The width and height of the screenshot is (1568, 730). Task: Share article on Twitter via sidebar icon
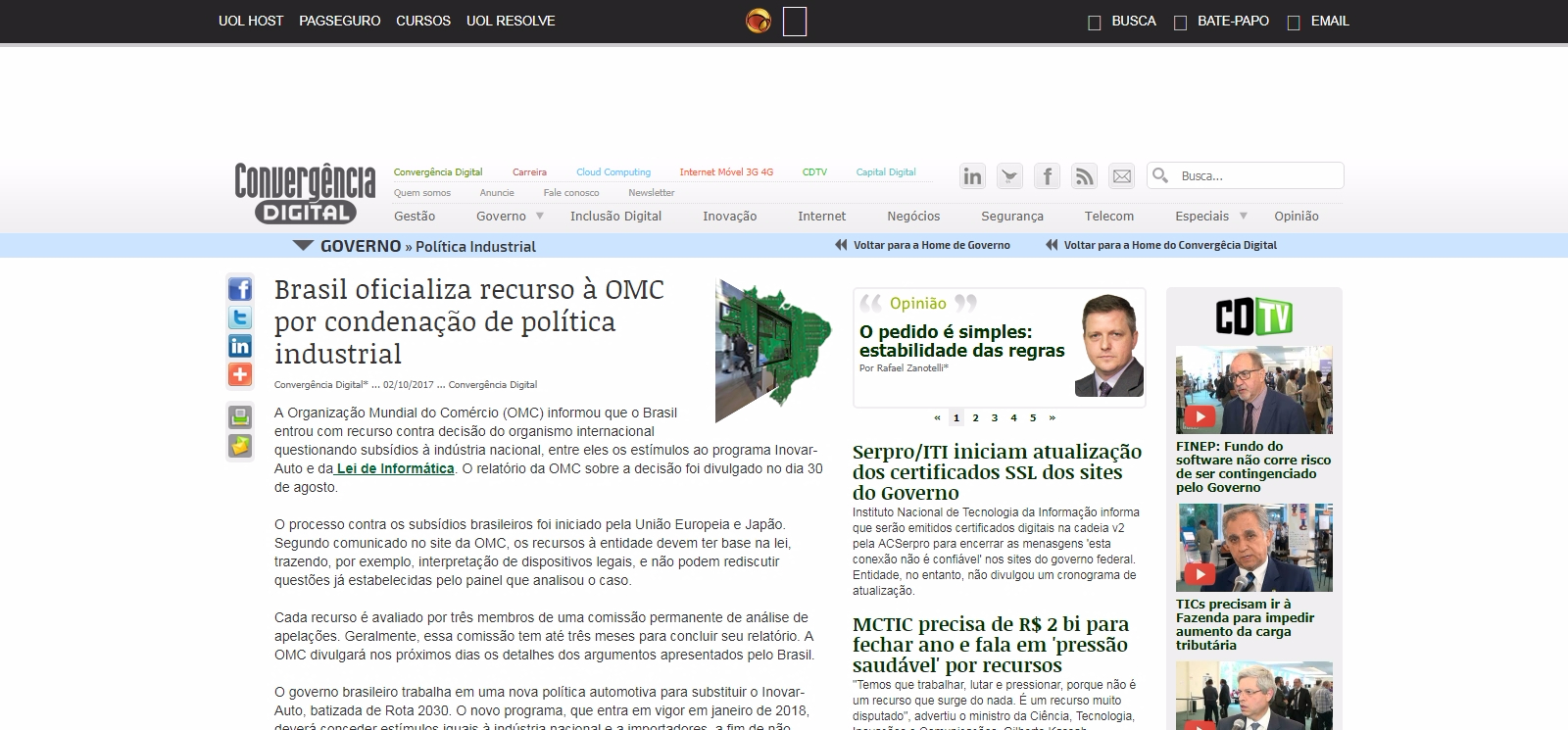coord(240,317)
